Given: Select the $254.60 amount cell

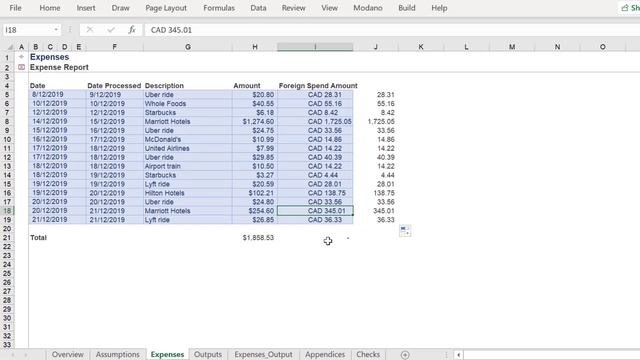Looking at the screenshot, I should (x=255, y=211).
